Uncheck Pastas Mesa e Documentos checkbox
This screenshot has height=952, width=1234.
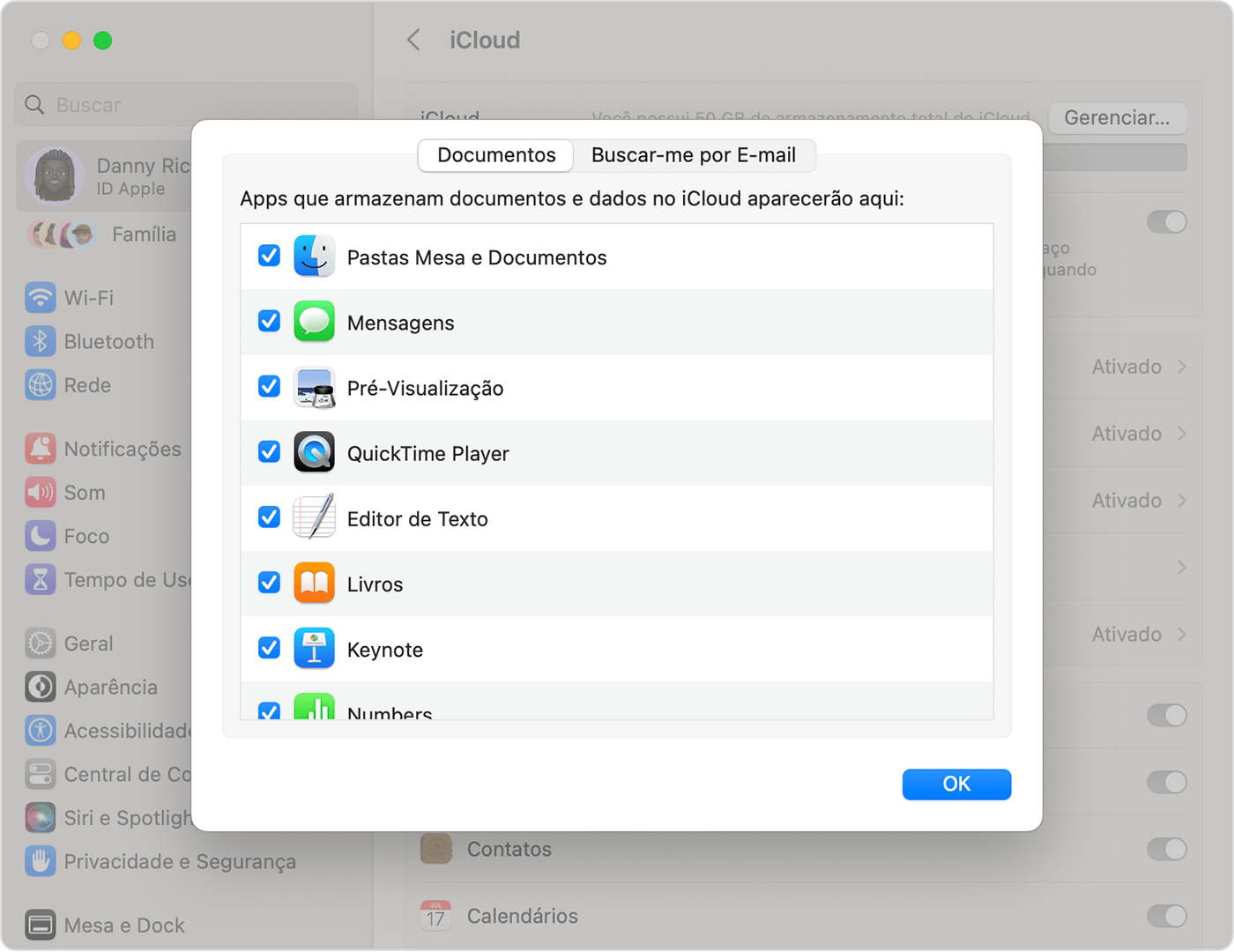269,256
